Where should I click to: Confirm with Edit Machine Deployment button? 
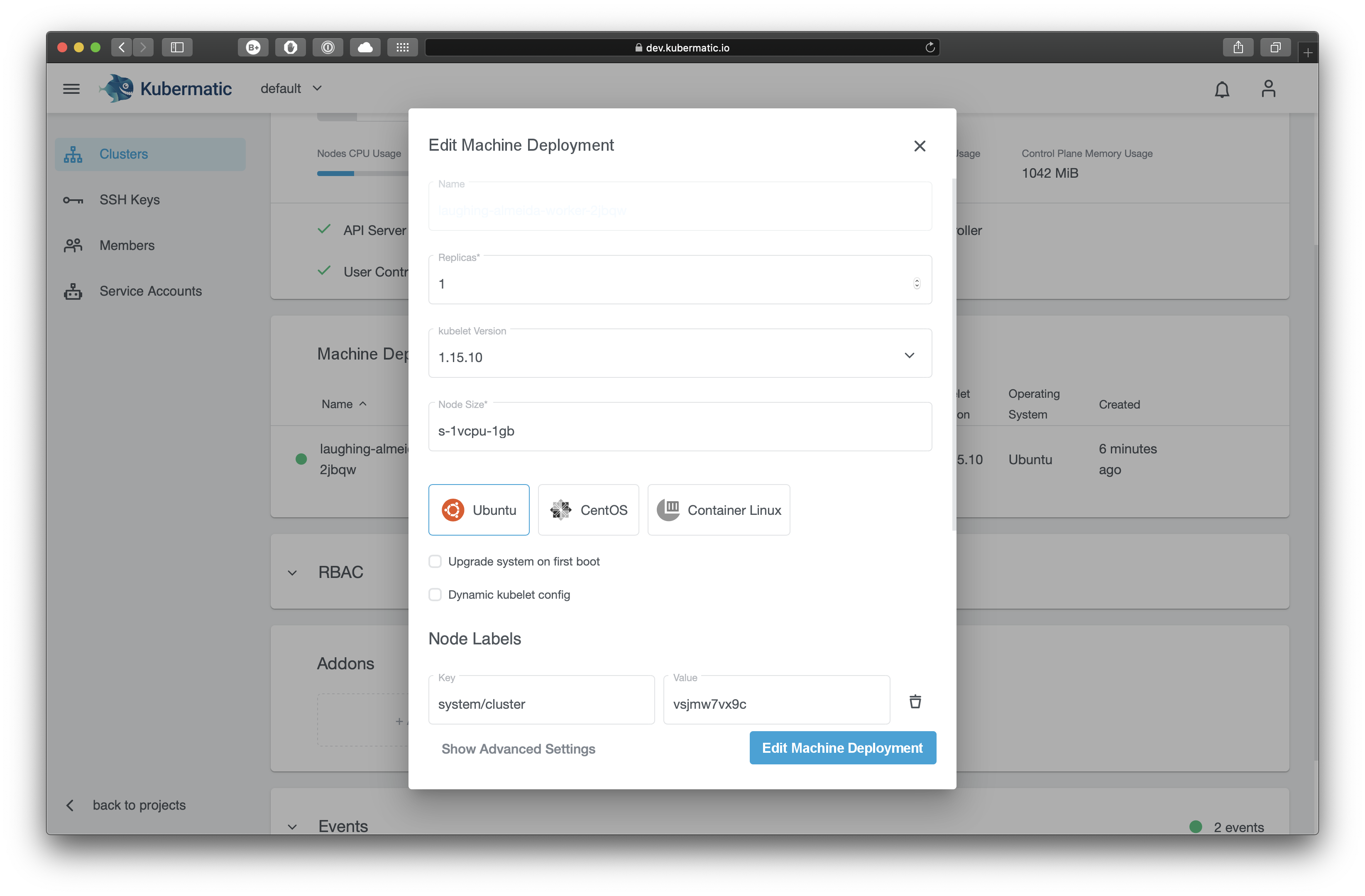(842, 747)
